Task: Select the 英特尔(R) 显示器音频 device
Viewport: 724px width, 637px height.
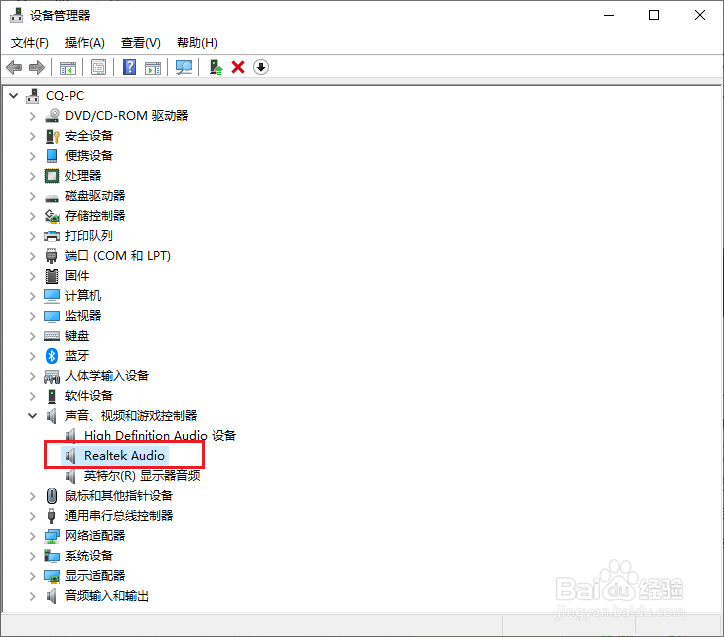Action: point(142,475)
